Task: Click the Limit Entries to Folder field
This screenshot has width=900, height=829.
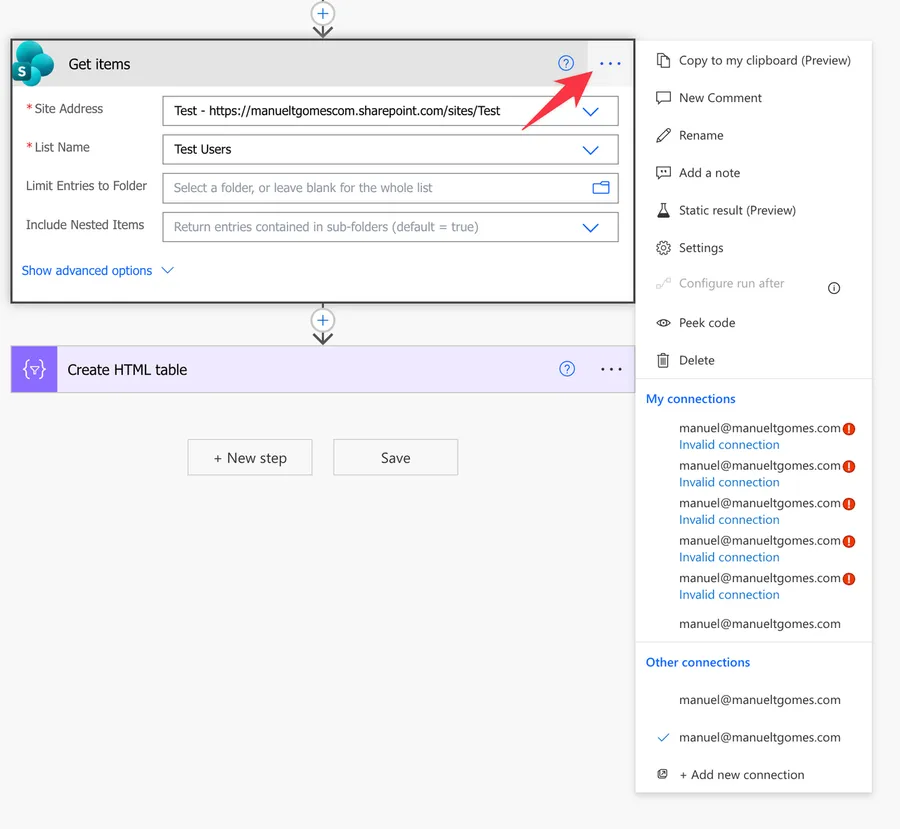Action: pos(390,188)
